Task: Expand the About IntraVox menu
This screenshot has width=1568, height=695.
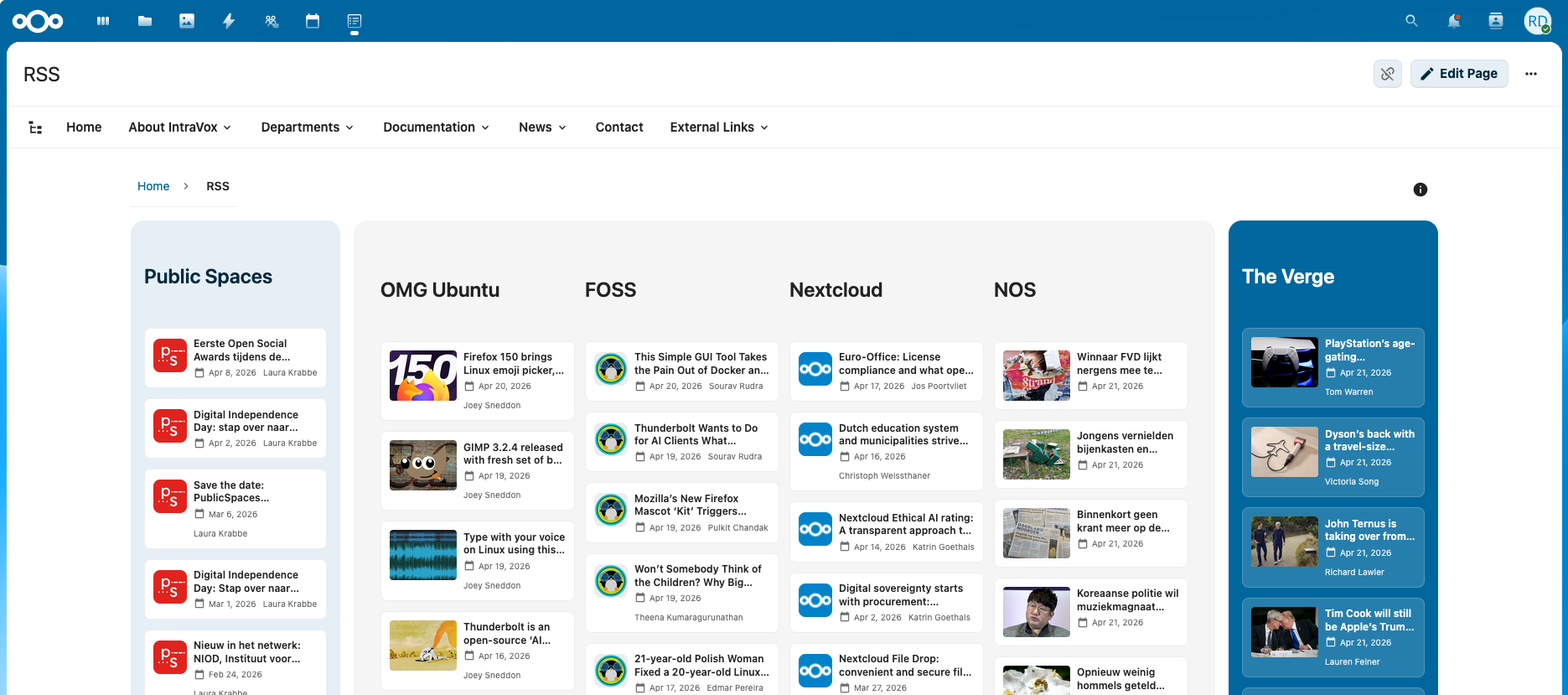Action: 180,127
